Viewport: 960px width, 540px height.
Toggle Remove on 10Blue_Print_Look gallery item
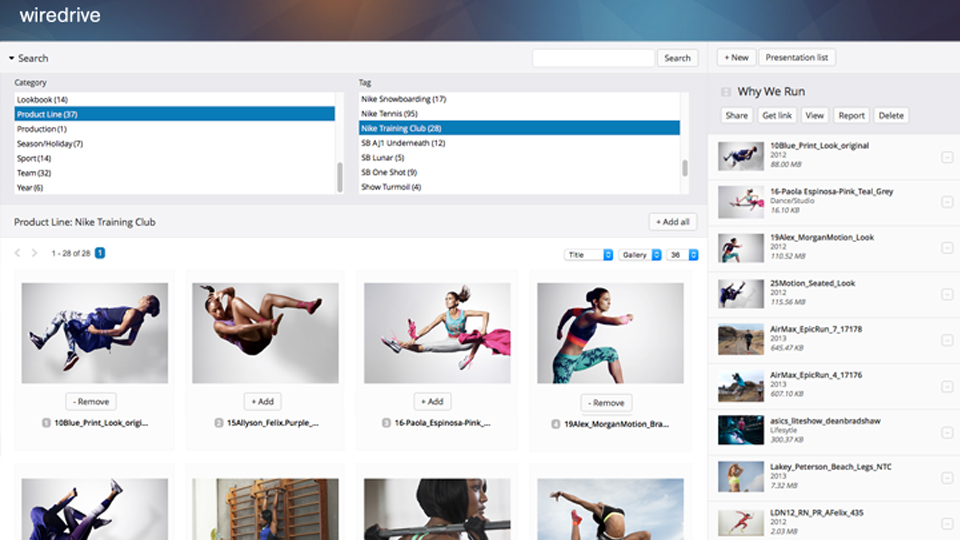(x=91, y=401)
